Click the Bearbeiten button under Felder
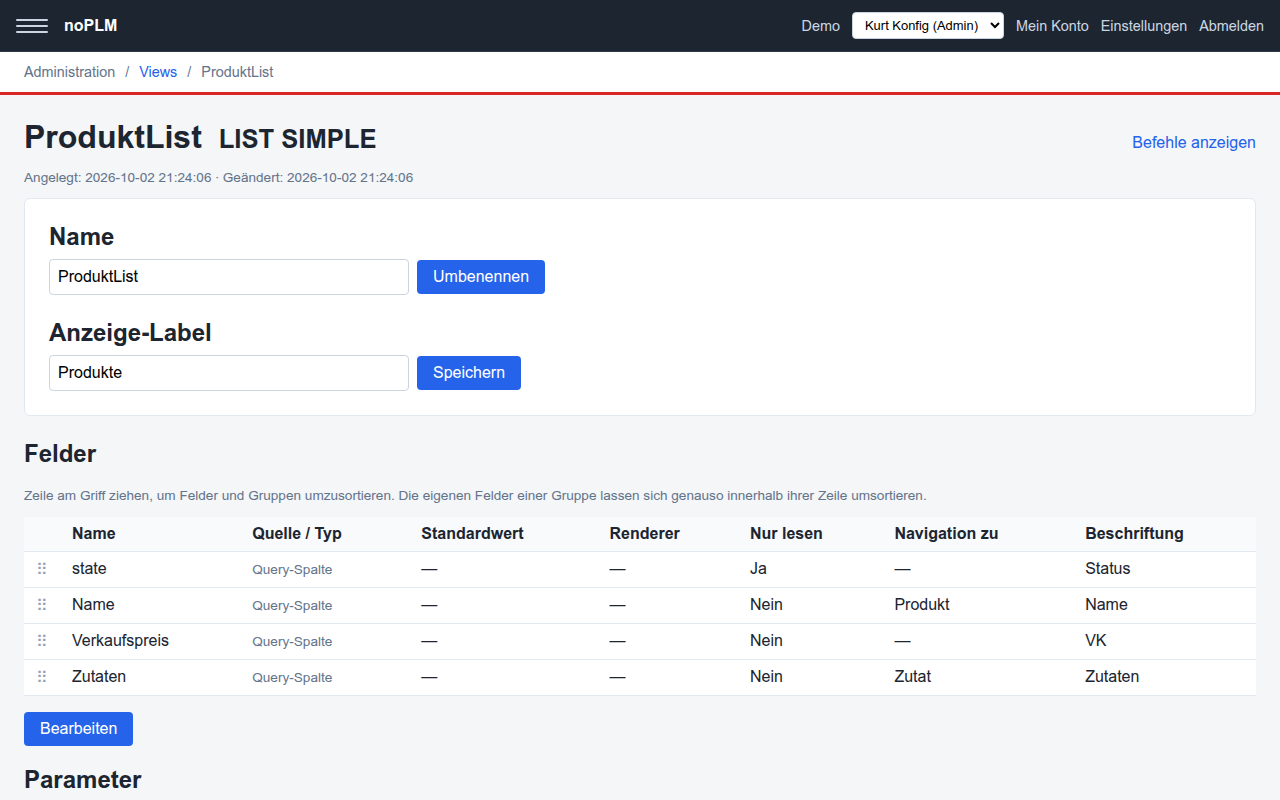 click(78, 729)
